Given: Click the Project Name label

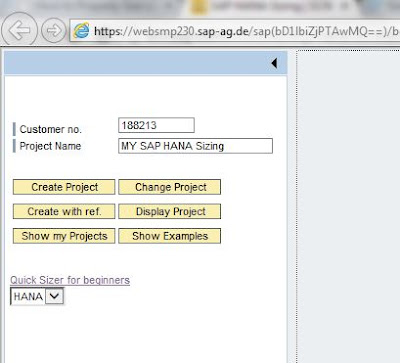Looking at the screenshot, I should coord(50,146).
